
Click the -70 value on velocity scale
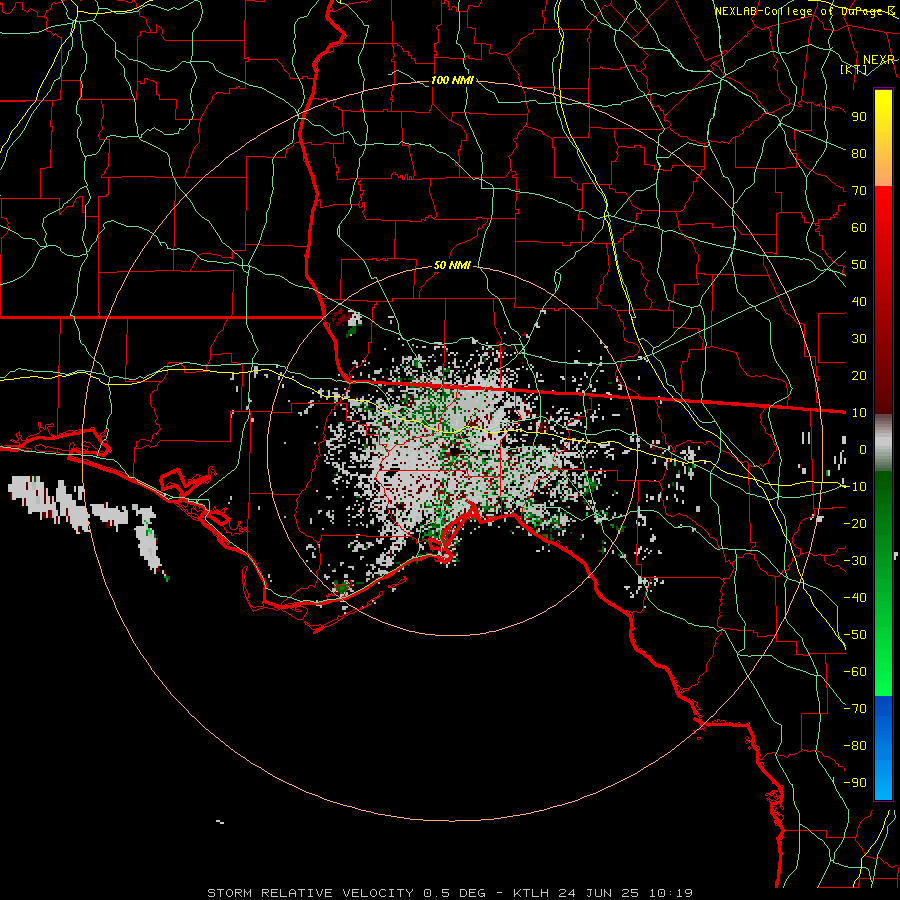pos(855,709)
